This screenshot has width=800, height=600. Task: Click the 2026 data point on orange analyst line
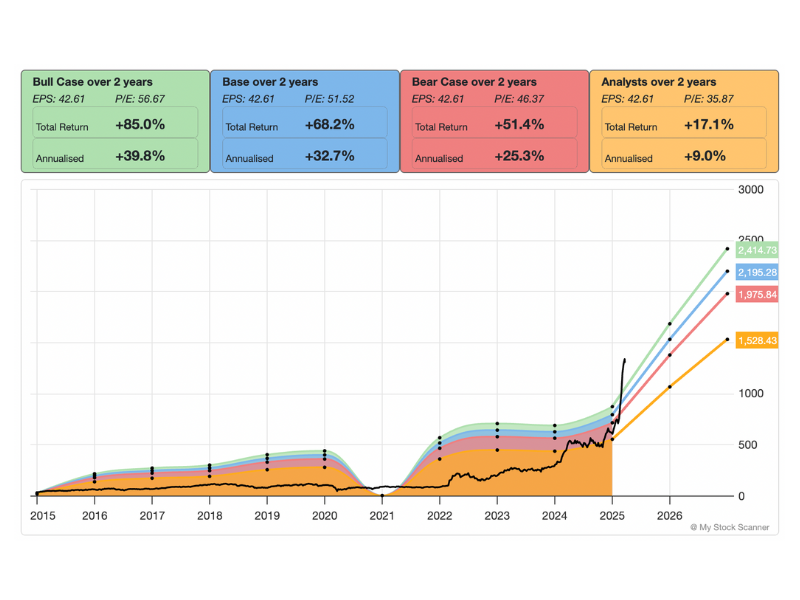[669, 386]
